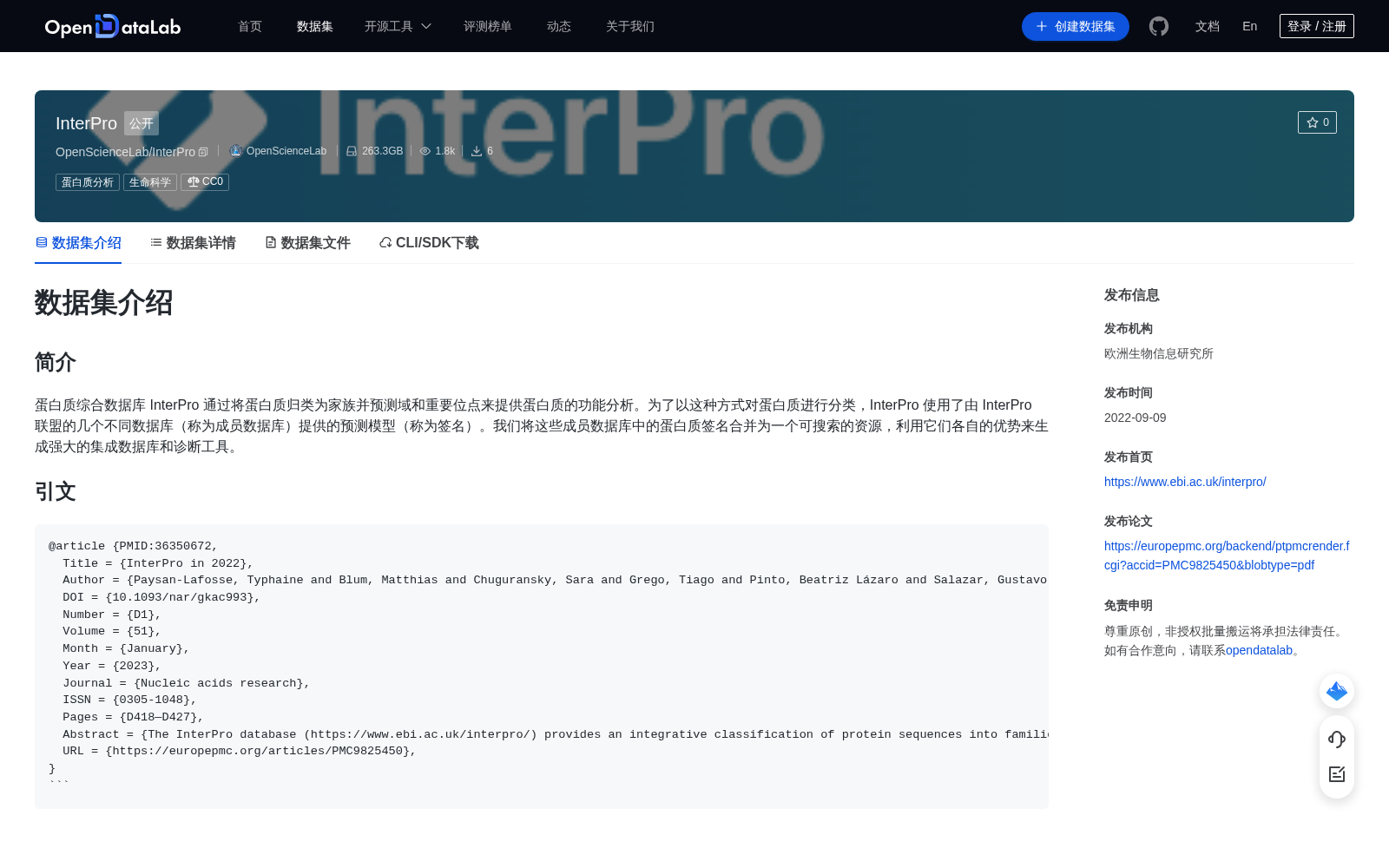Viewport: 1389px width, 868px height.
Task: Switch to the 数据集文件 tab
Action: tap(307, 243)
